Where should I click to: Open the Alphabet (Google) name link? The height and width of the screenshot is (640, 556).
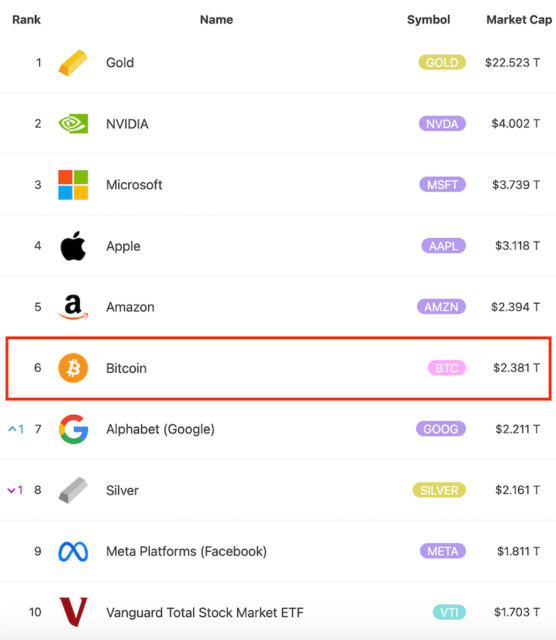point(160,429)
